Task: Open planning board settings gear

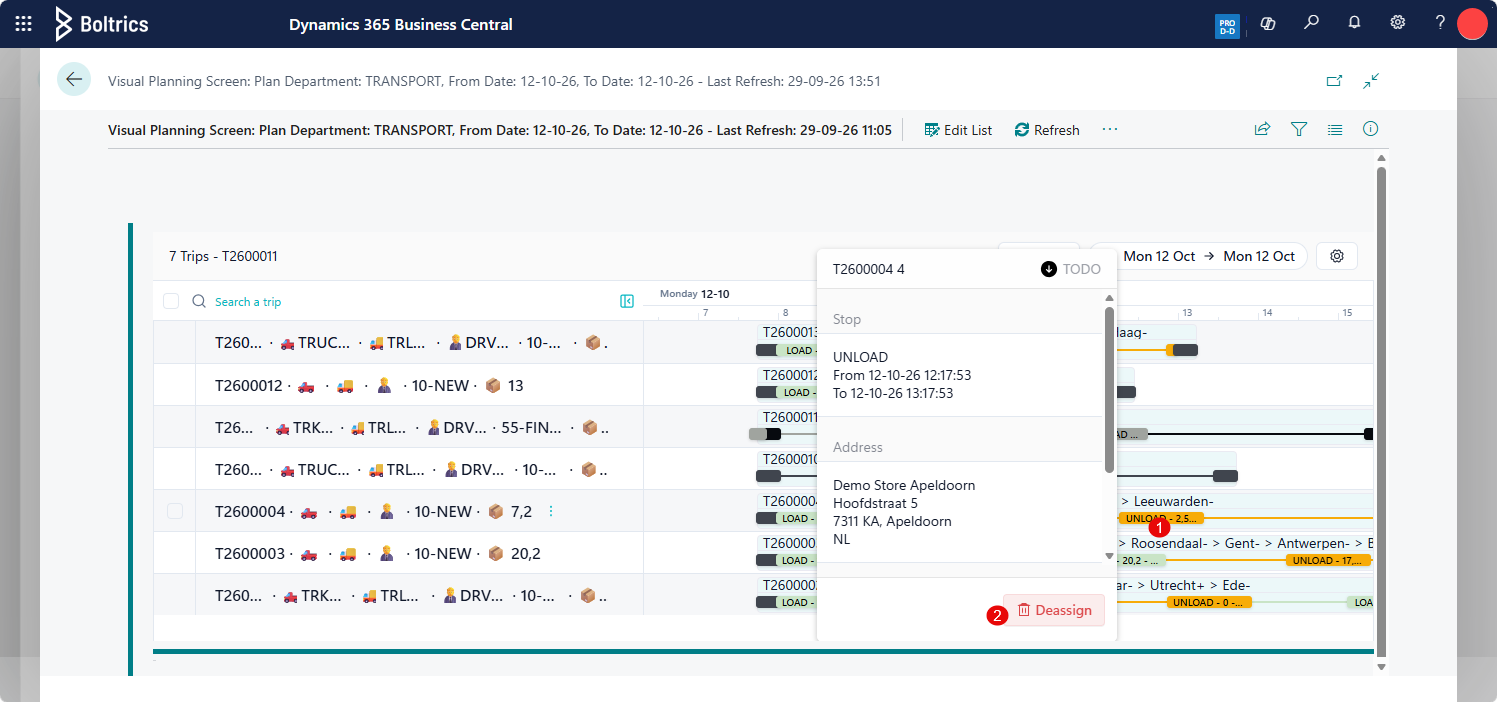Action: pos(1337,256)
